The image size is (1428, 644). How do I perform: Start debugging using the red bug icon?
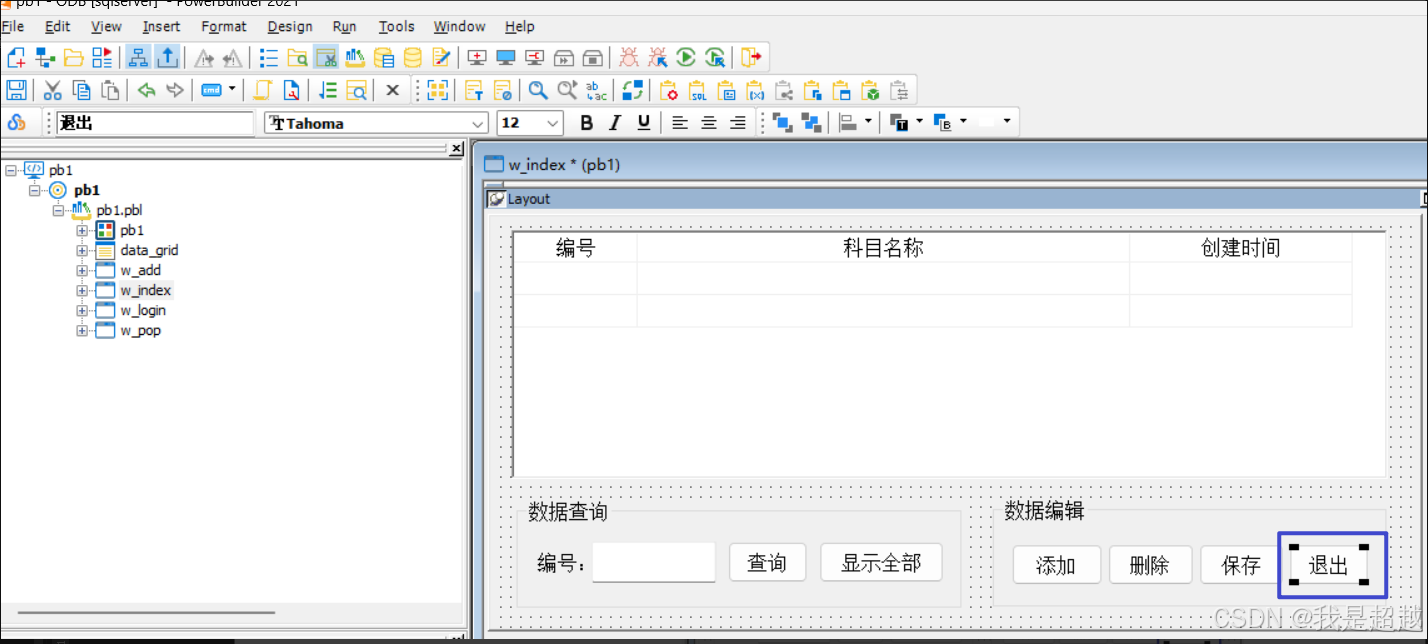[x=628, y=57]
